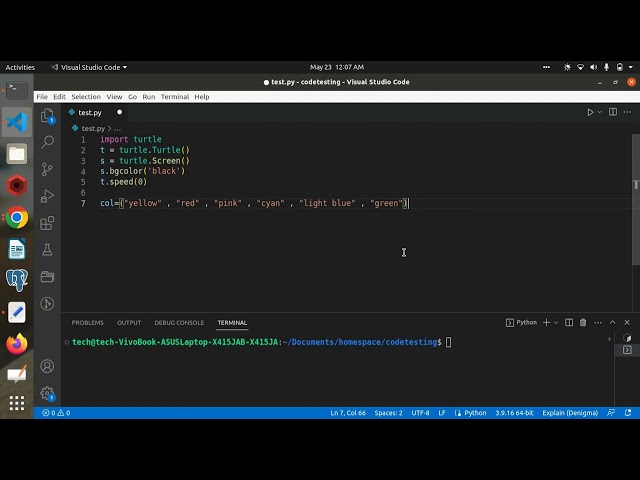Image resolution: width=640 pixels, height=480 pixels.
Task: Open editor More Actions ellipsis
Action: click(x=627, y=112)
